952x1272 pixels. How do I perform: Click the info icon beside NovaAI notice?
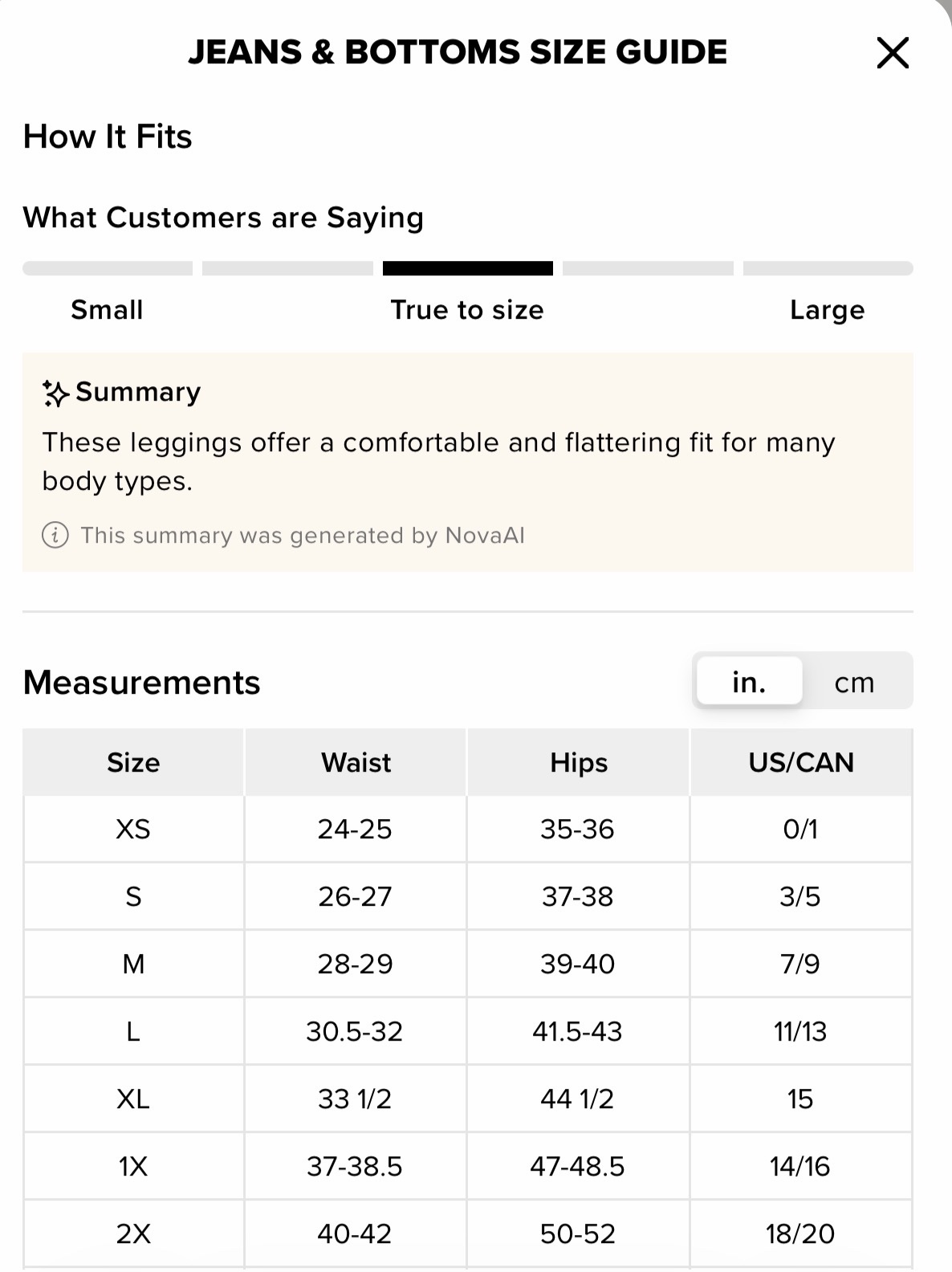55,535
